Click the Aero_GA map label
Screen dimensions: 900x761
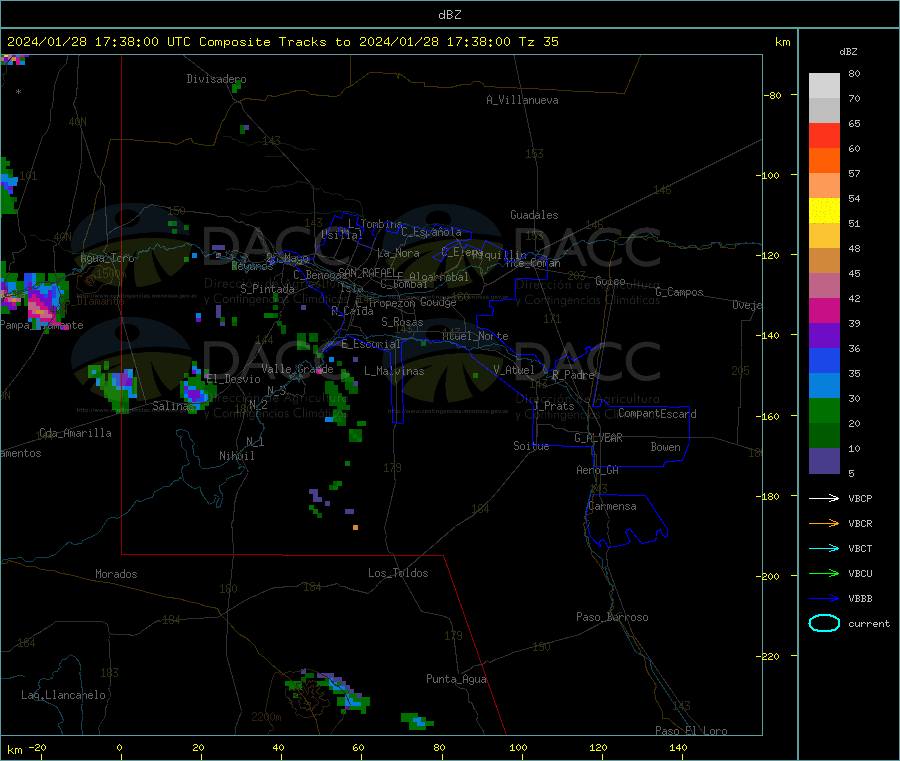click(x=598, y=470)
